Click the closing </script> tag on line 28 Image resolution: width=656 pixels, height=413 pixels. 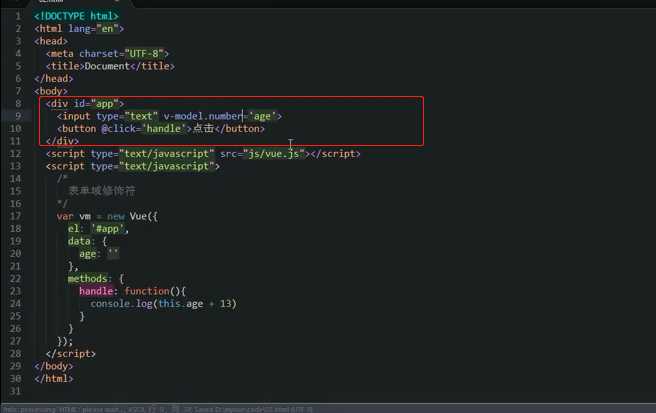[71, 354]
